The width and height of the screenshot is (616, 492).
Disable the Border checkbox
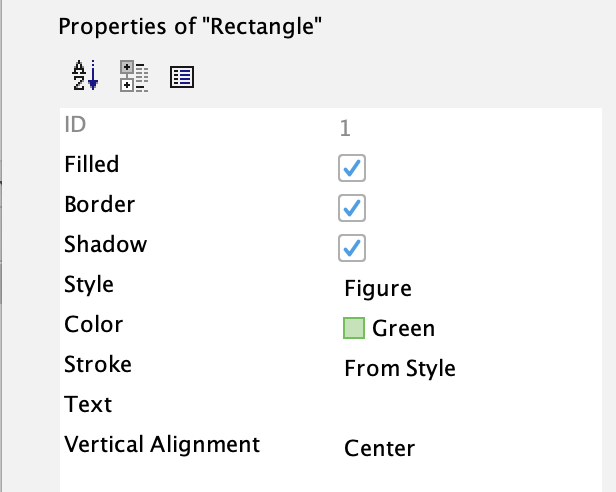click(x=352, y=208)
